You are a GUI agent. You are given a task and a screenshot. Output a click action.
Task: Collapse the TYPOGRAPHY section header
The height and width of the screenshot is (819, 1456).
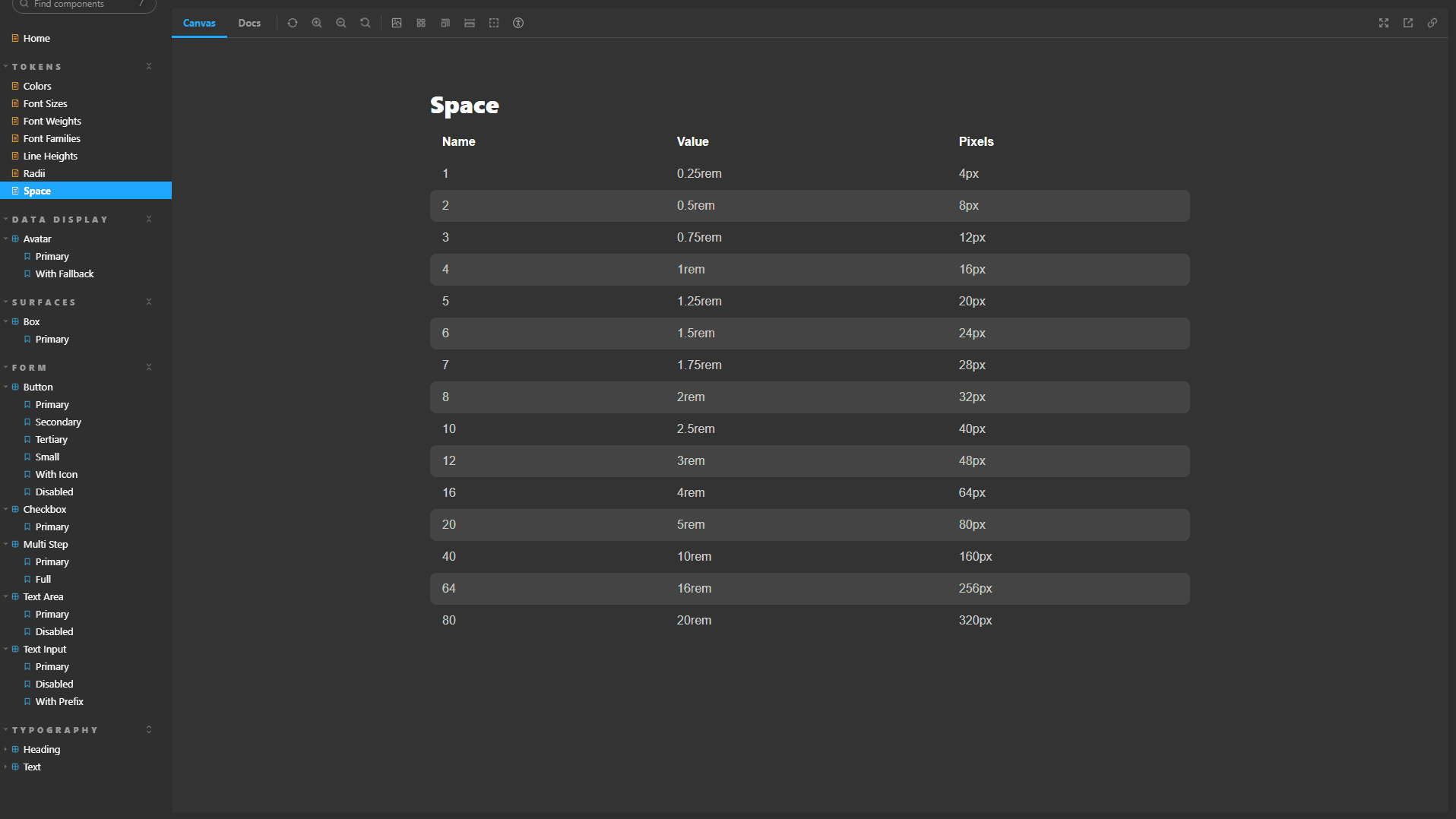pos(55,730)
